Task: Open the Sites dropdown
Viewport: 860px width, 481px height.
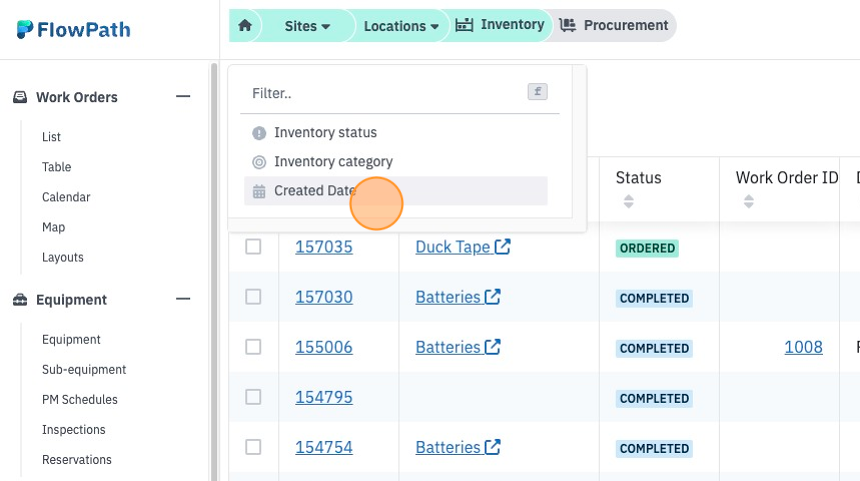Action: point(307,26)
